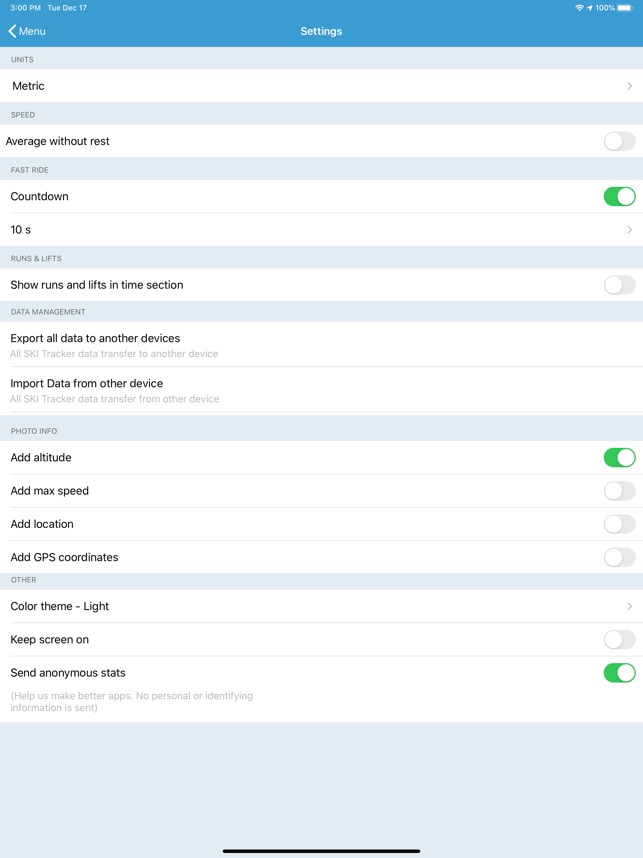Go back to Menu
Image resolution: width=643 pixels, height=858 pixels.
32,31
